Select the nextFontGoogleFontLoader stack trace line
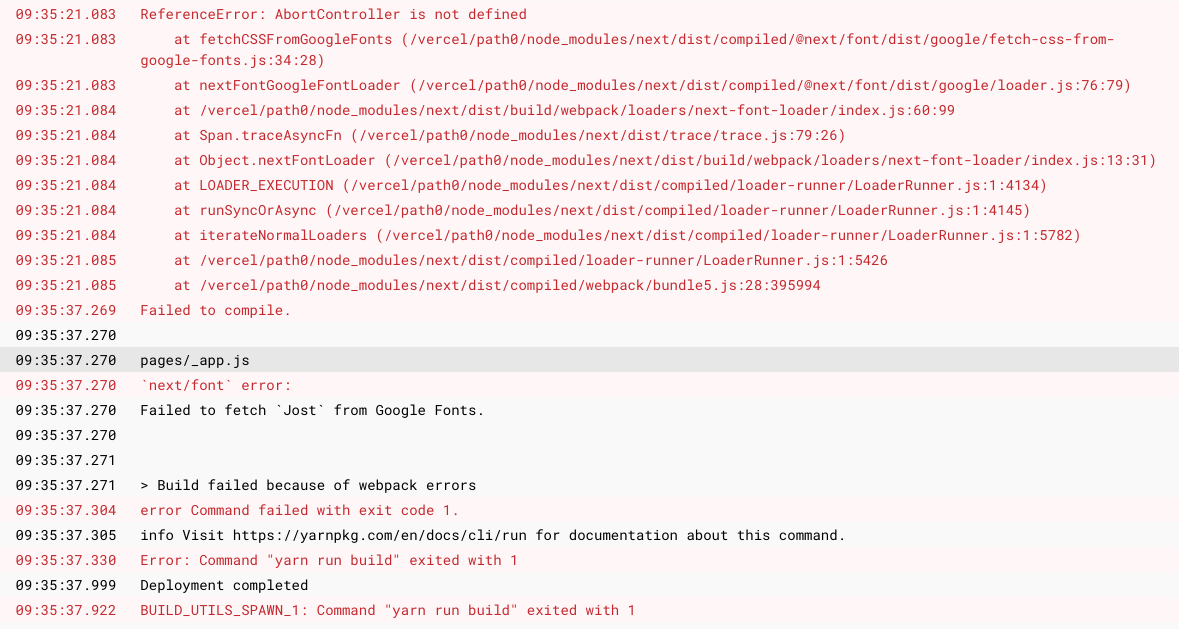 click(590, 85)
